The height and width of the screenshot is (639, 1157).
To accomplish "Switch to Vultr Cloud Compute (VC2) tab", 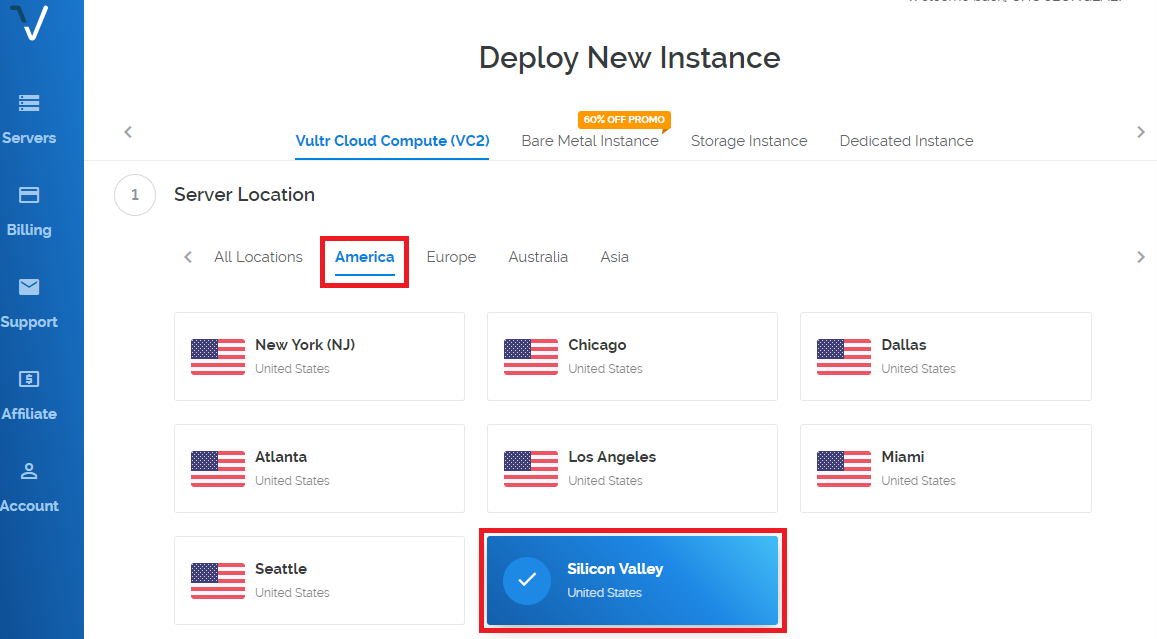I will [392, 141].
